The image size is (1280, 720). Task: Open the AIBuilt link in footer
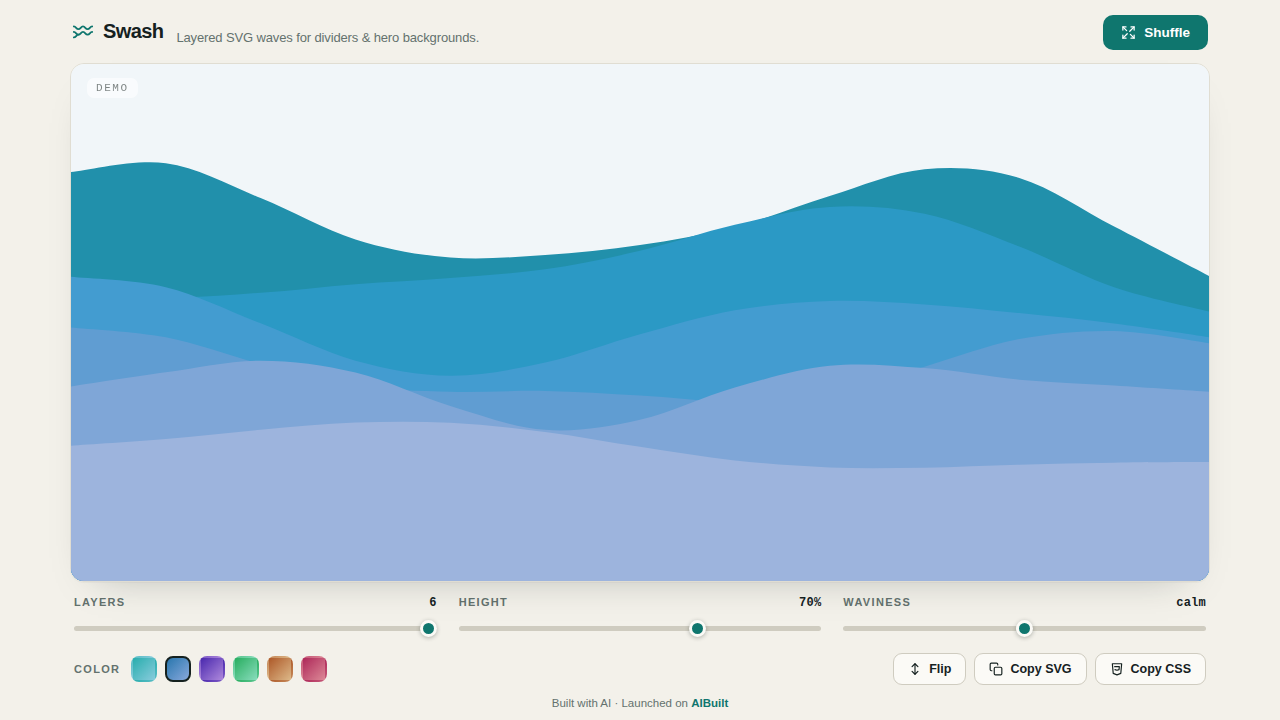[x=709, y=703]
